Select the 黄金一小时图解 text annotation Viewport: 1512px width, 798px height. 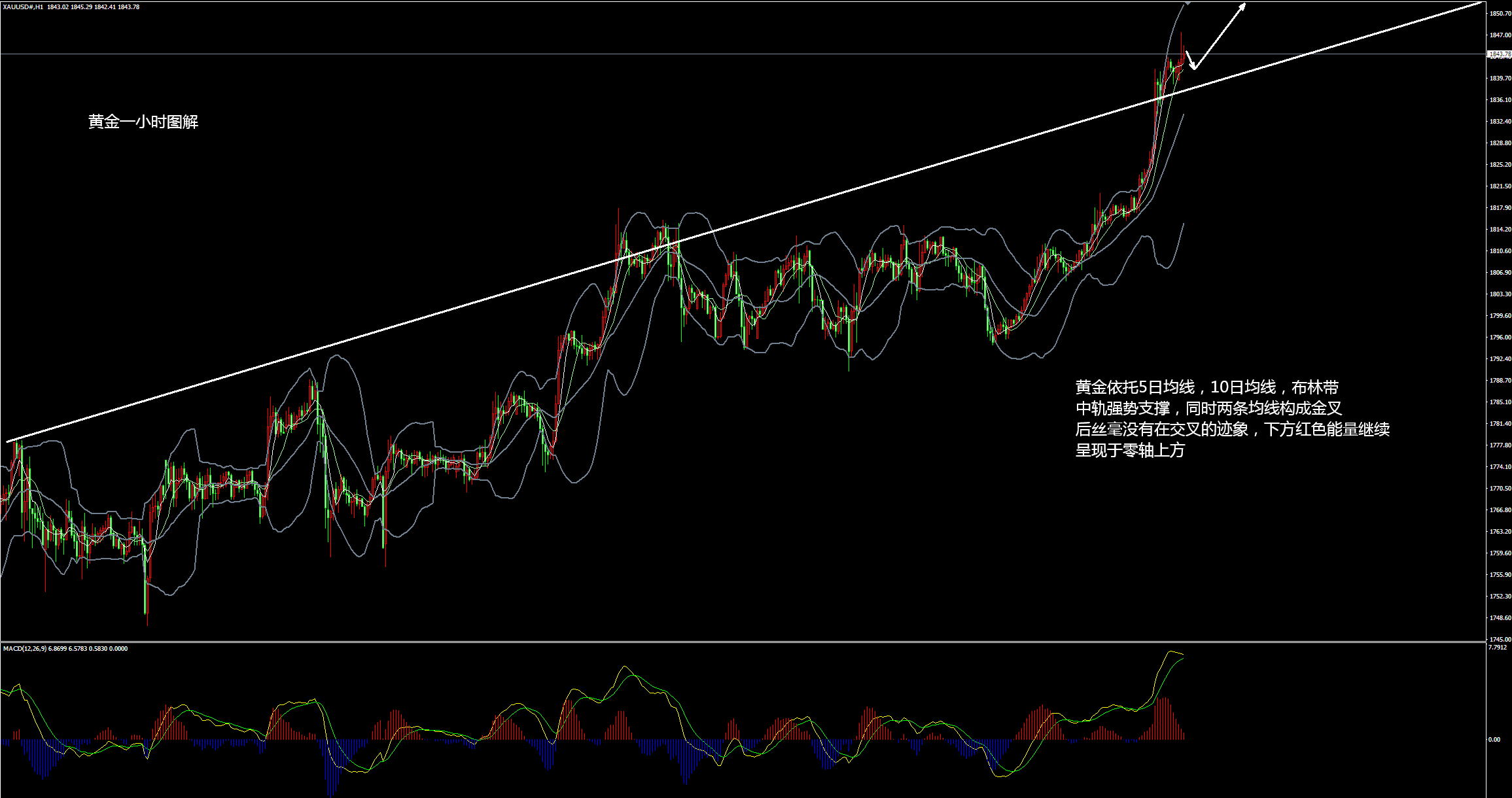tap(143, 122)
